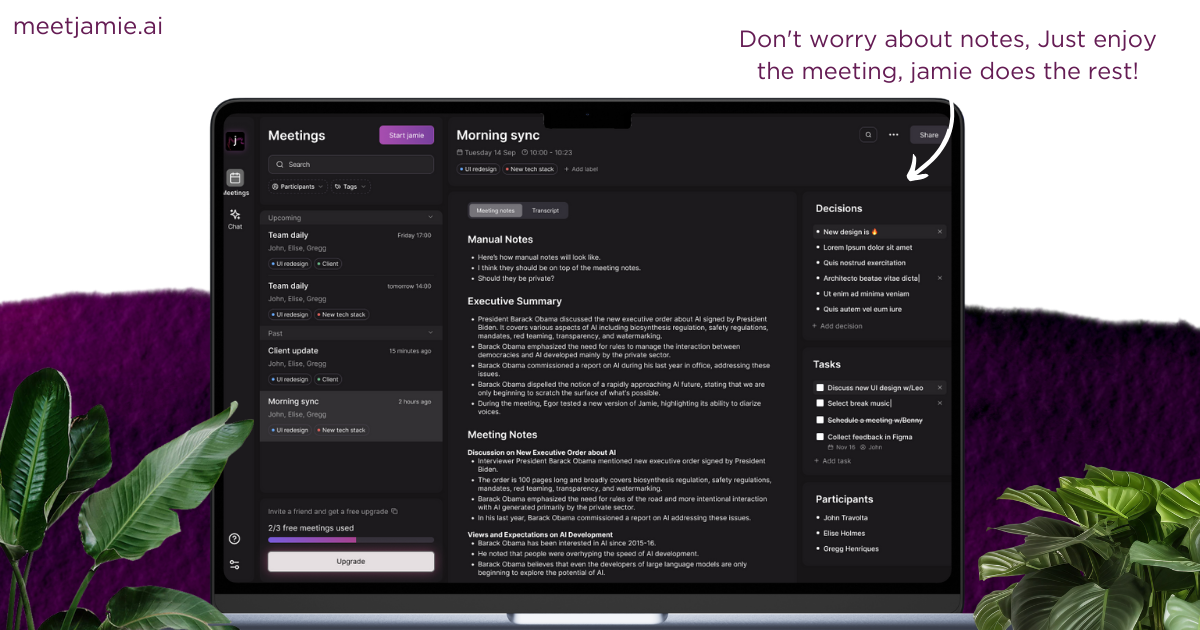
Task: Click the 'Lorem ipsum dolor sit amet' decision
Action: 867,247
